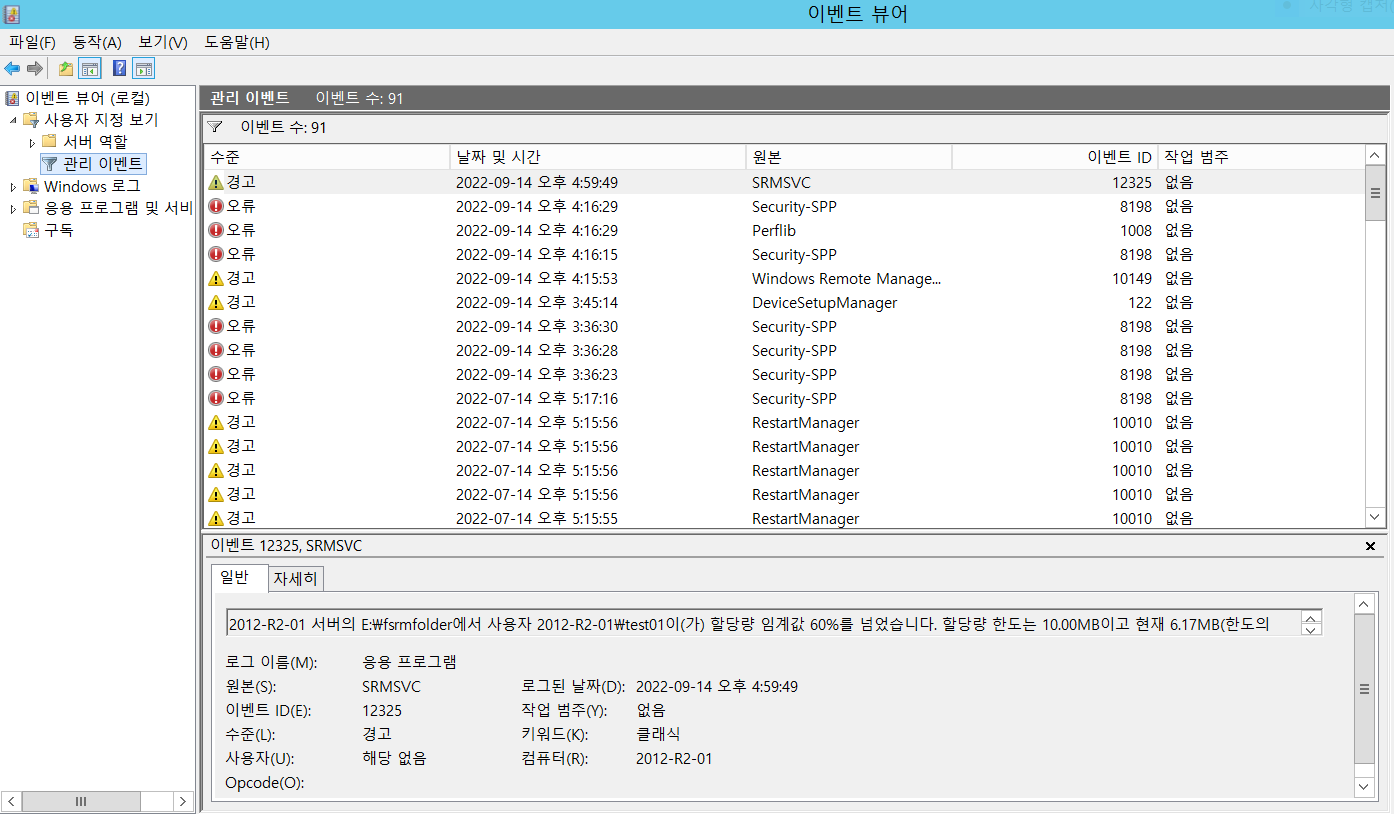Open Help via the question mark icon
This screenshot has height=814, width=1394.
pyautogui.click(x=120, y=69)
